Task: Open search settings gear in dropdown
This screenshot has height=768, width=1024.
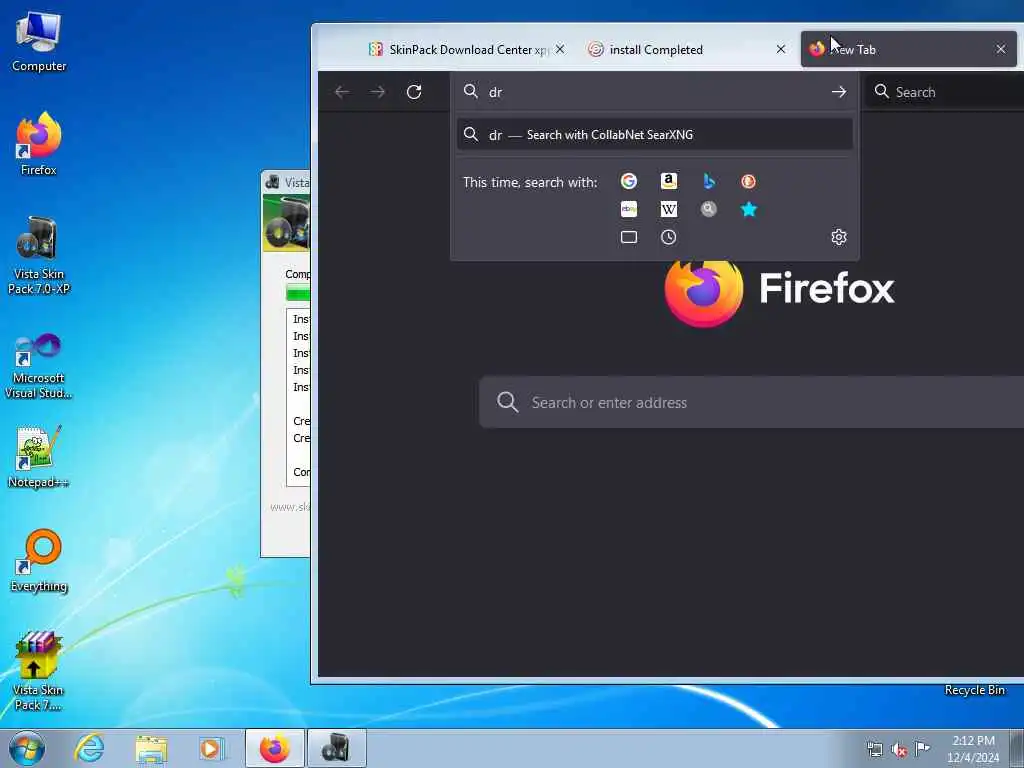Action: [x=839, y=236]
